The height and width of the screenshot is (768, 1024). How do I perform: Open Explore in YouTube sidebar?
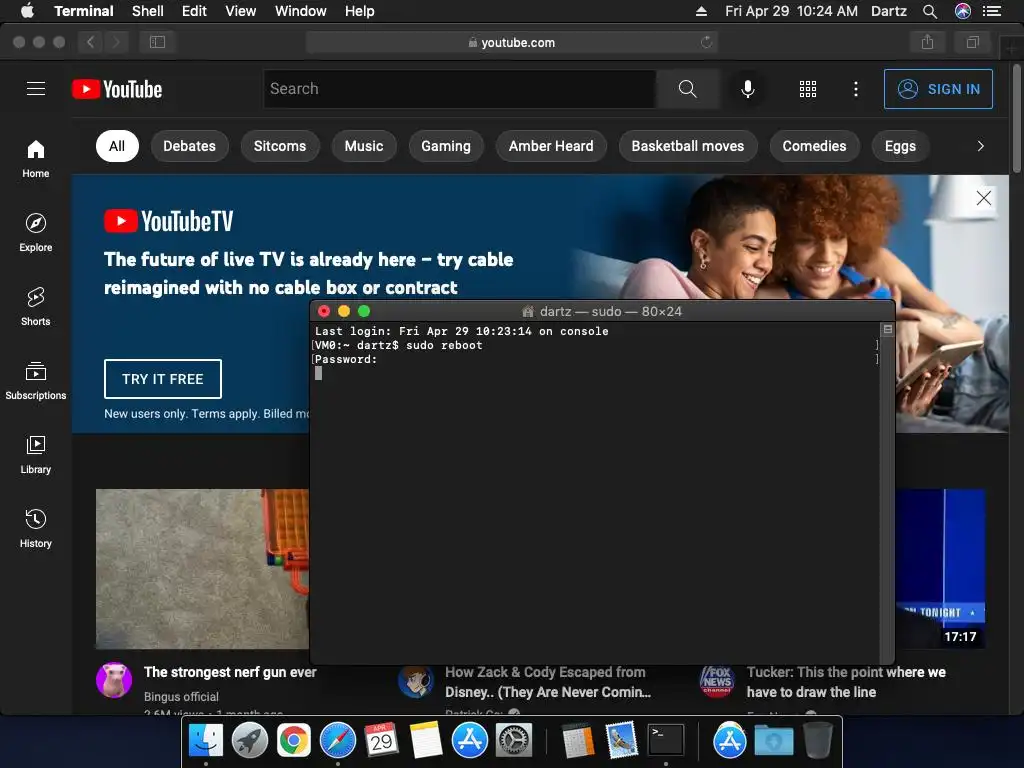pyautogui.click(x=36, y=232)
